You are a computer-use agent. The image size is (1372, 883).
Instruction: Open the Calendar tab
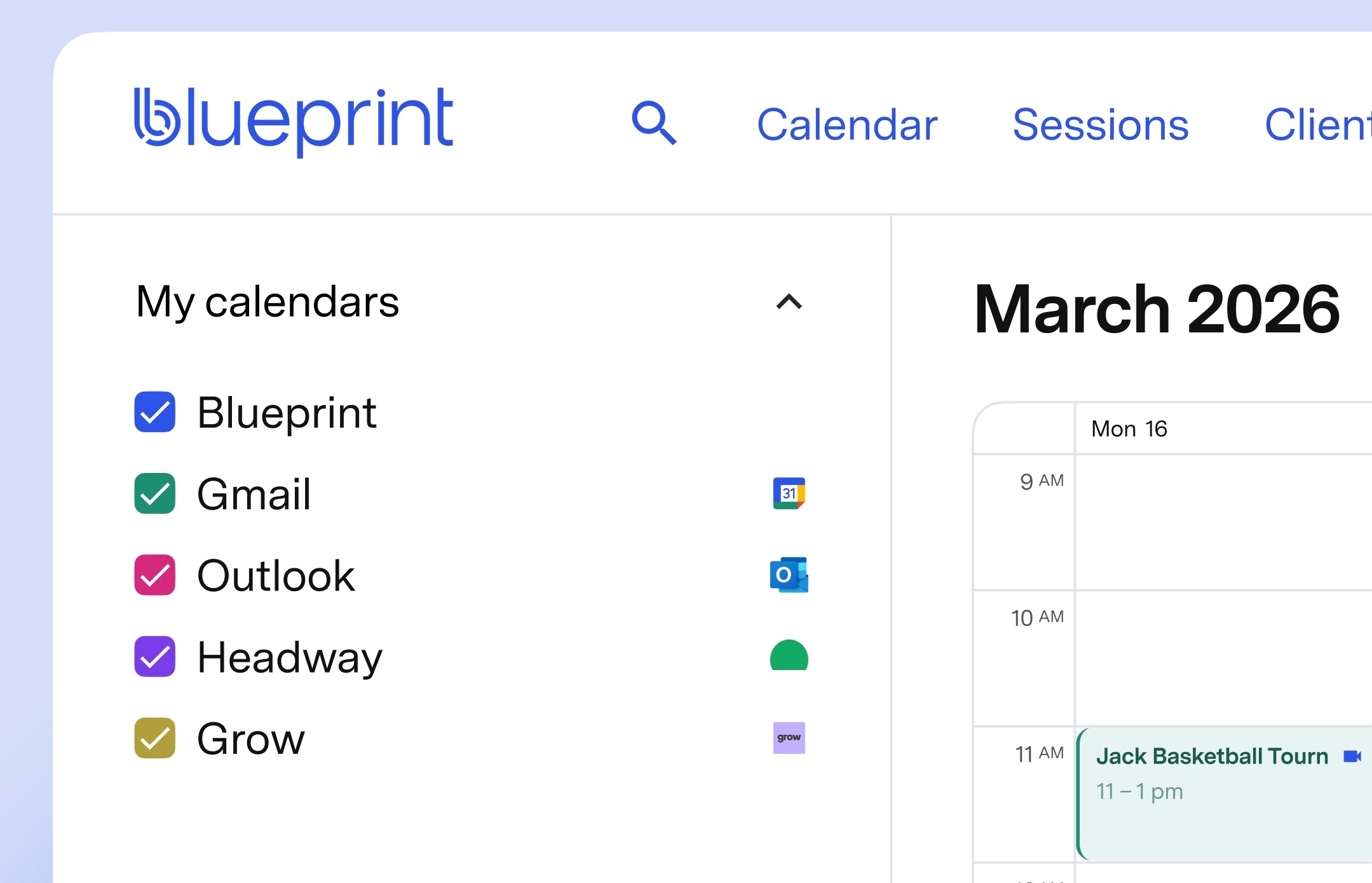point(847,125)
